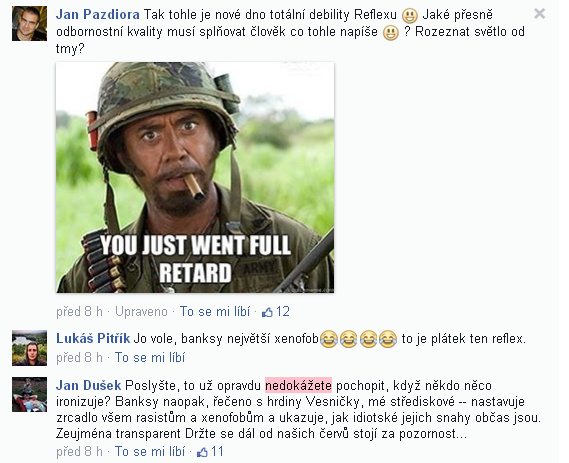Like Lukáš Pitřík's comment via 'To se mi líbí'

tap(150, 357)
